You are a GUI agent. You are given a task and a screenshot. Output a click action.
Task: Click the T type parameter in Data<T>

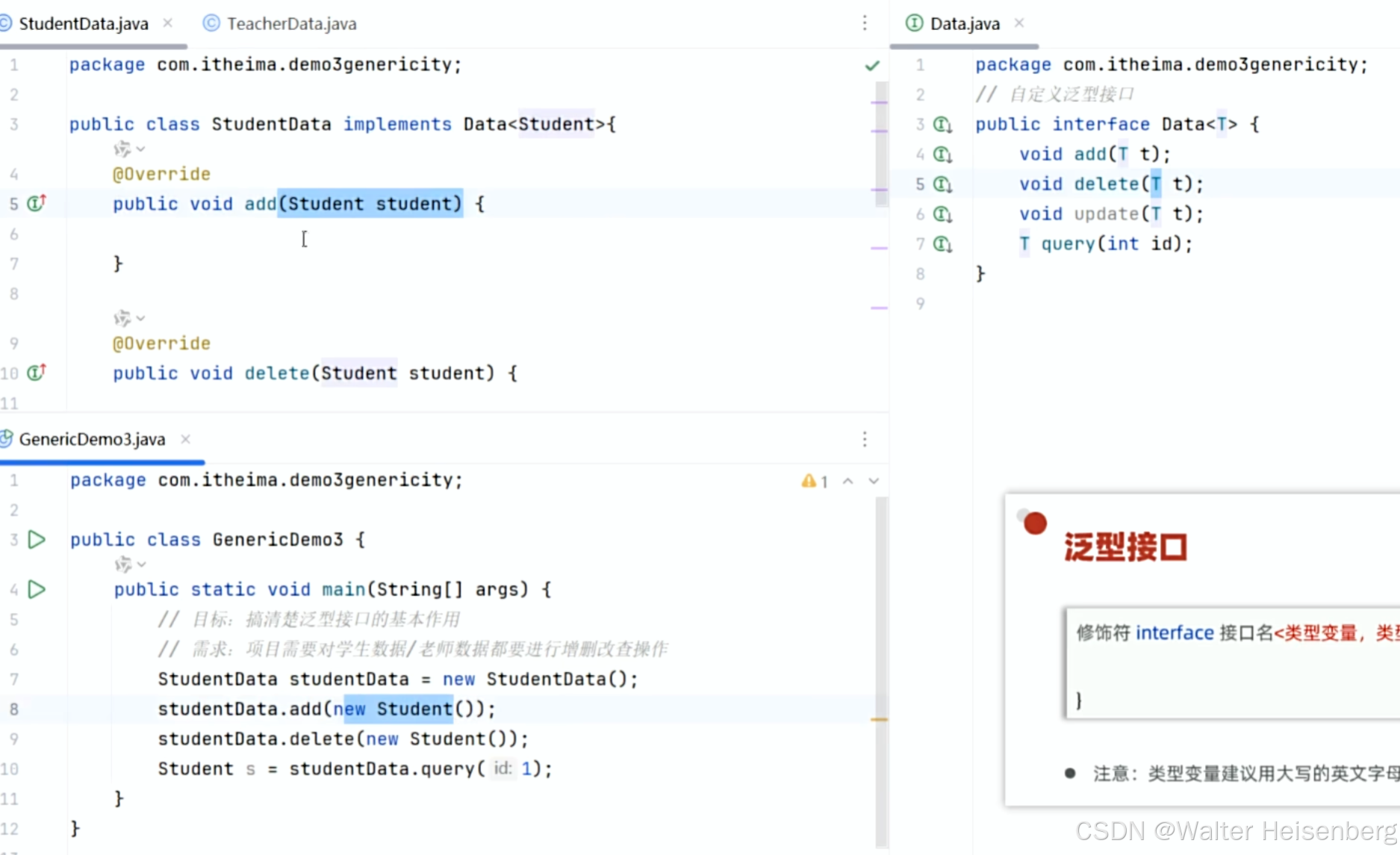pyautogui.click(x=1222, y=124)
